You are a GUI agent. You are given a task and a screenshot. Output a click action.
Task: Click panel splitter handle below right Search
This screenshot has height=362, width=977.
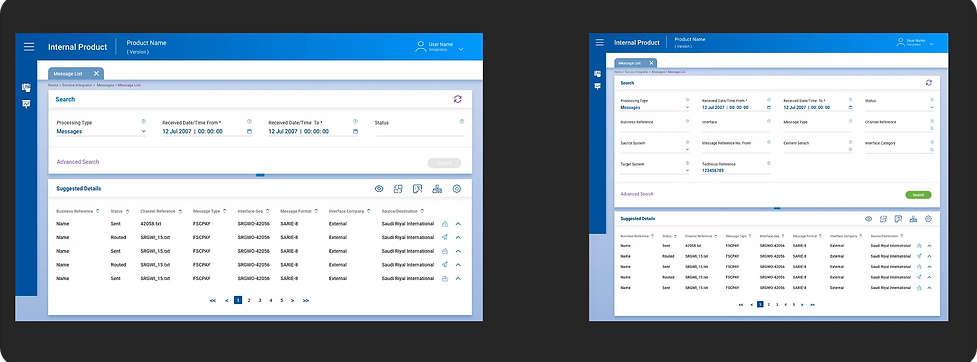coord(777,208)
